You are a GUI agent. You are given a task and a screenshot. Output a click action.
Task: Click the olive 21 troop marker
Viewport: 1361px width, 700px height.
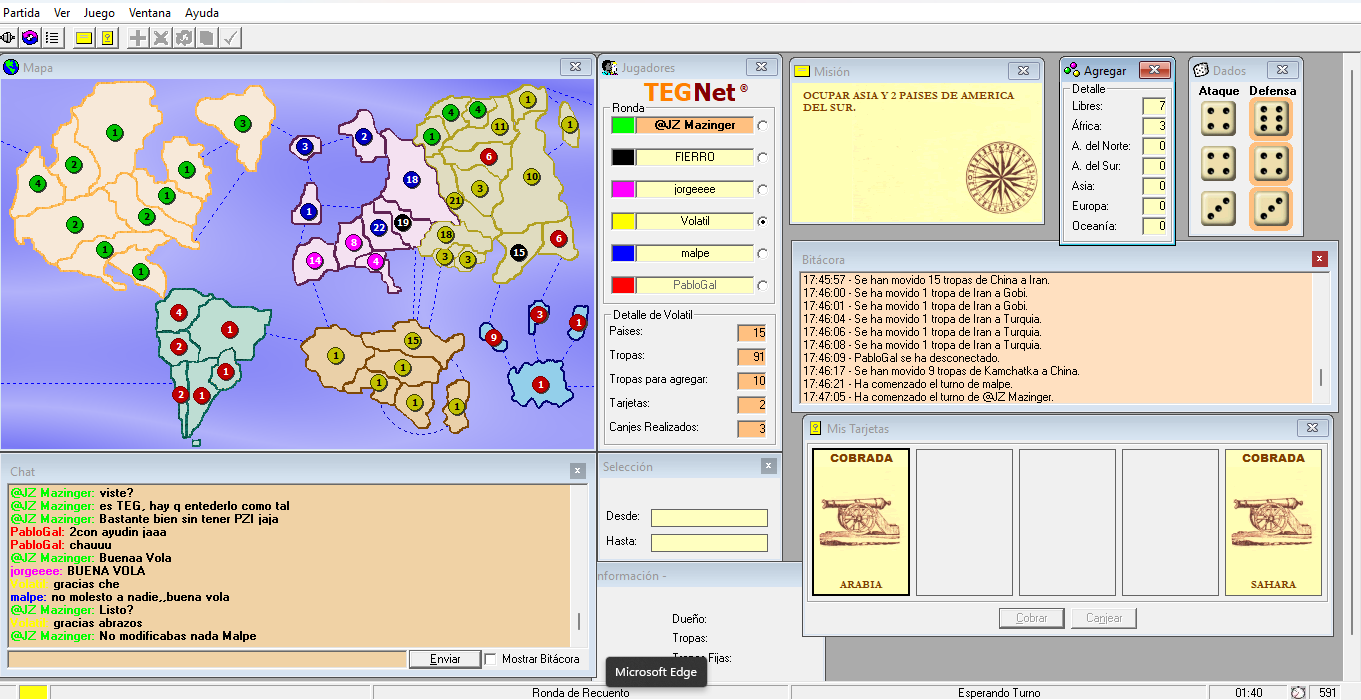point(455,200)
